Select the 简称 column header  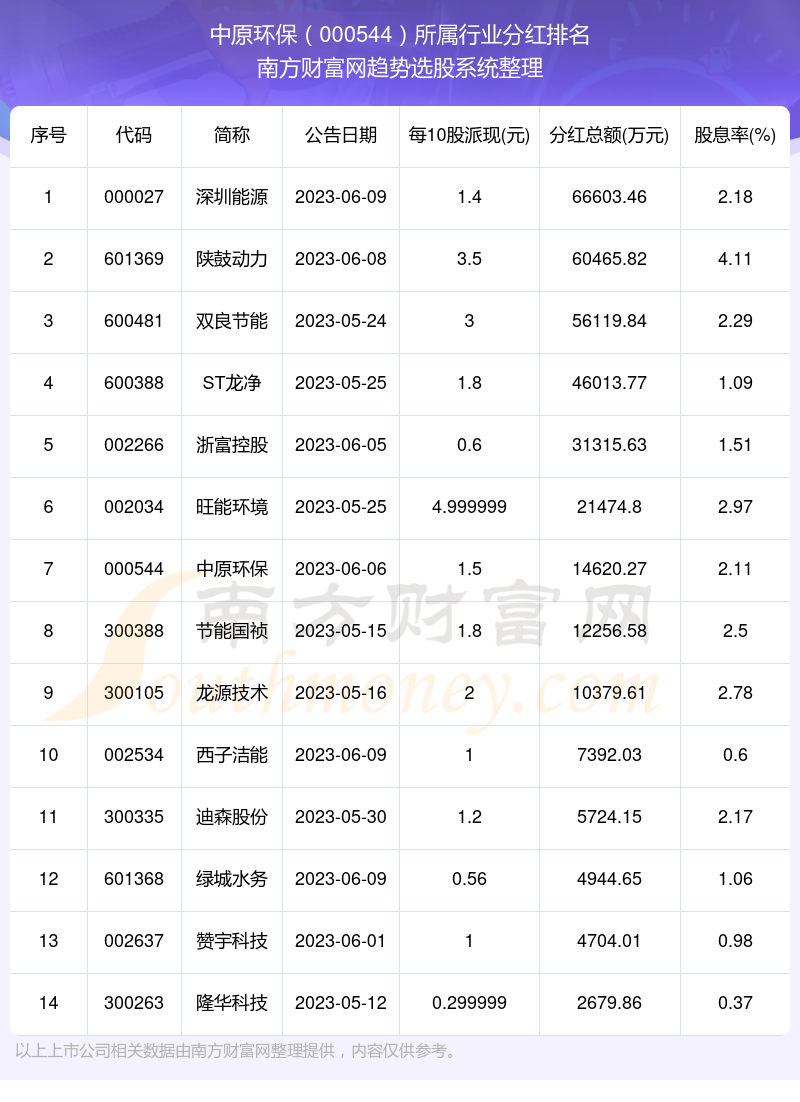pyautogui.click(x=232, y=136)
